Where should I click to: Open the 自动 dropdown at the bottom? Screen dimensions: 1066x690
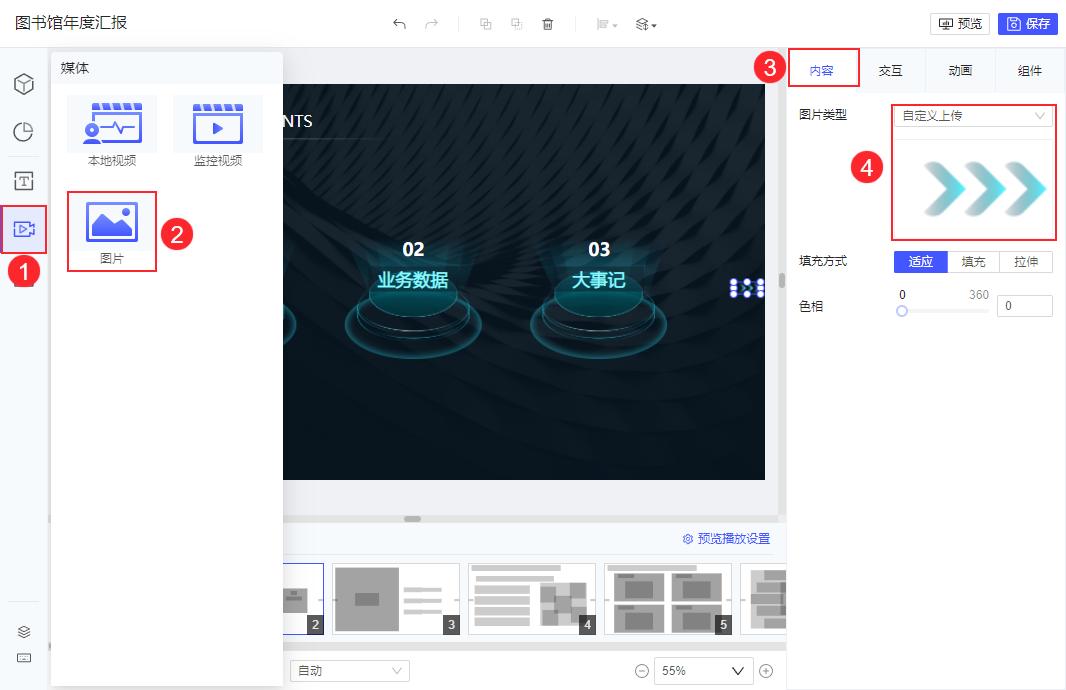click(349, 671)
